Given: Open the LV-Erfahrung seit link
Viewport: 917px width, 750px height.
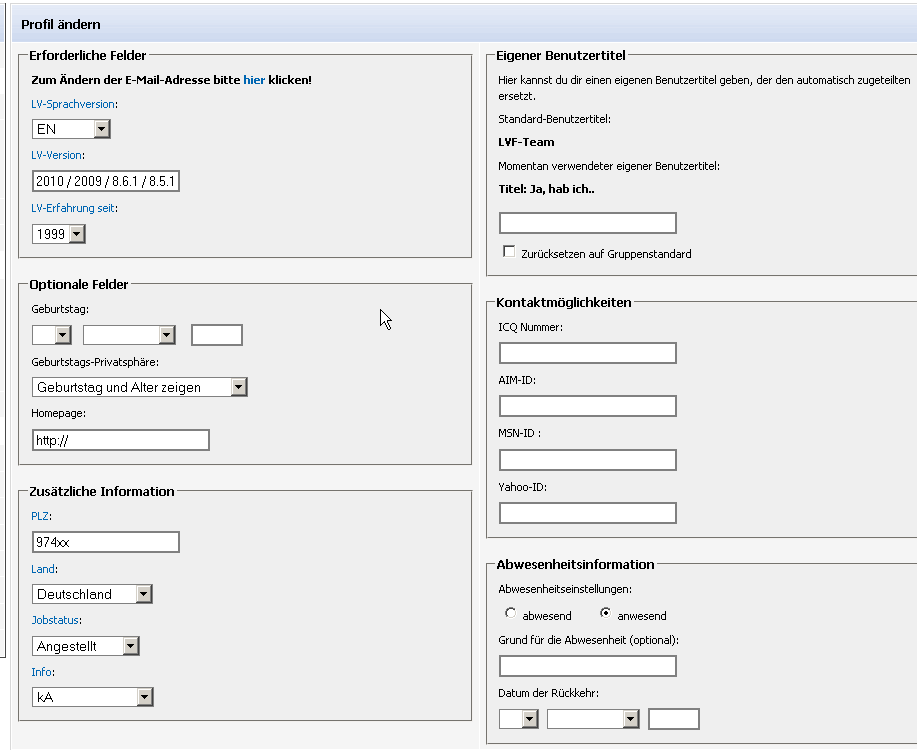Looking at the screenshot, I should pos(73,208).
